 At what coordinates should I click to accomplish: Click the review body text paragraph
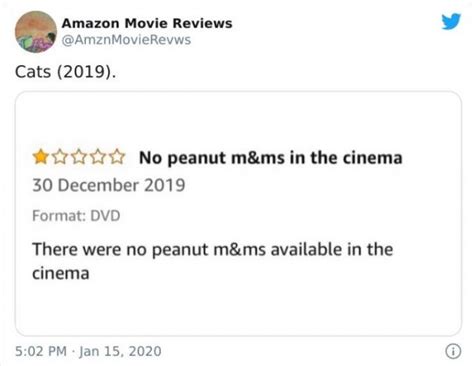point(213,261)
